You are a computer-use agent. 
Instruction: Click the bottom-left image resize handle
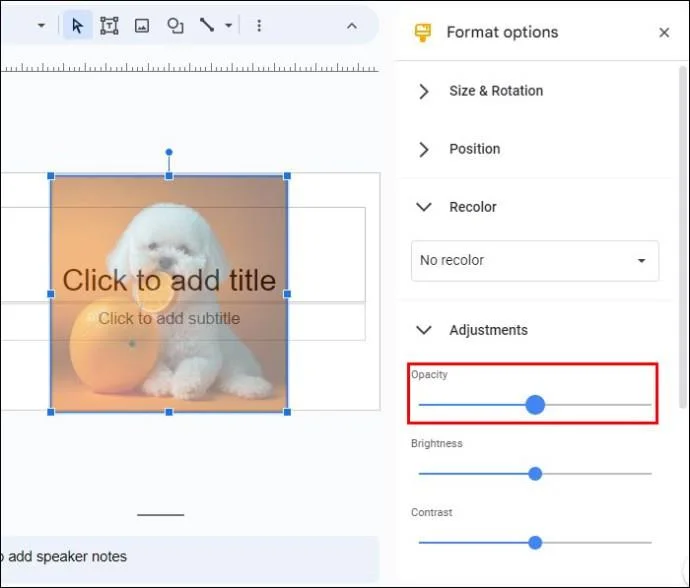click(x=51, y=412)
